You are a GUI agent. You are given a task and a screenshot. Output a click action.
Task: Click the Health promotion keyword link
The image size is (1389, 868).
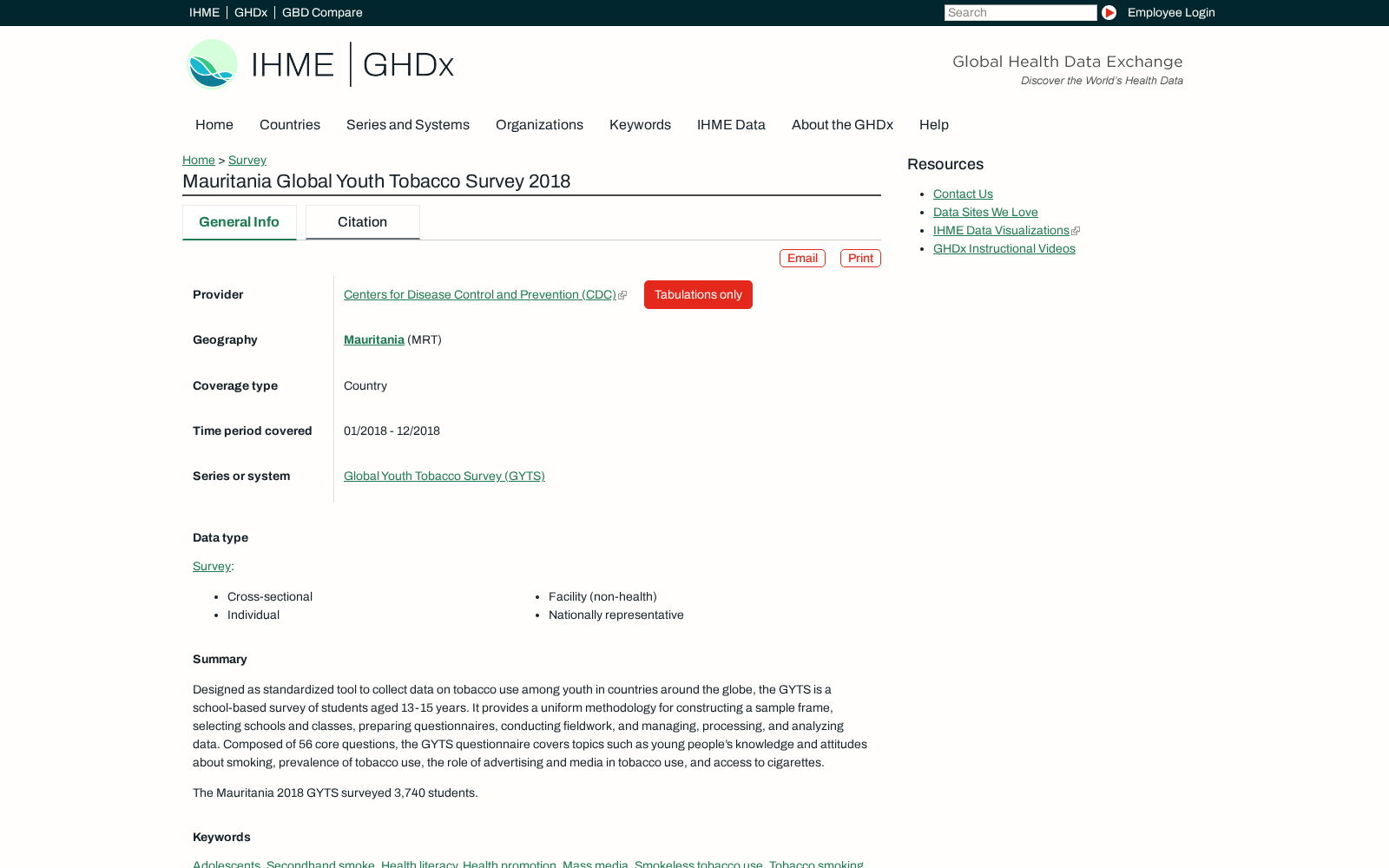pos(510,864)
